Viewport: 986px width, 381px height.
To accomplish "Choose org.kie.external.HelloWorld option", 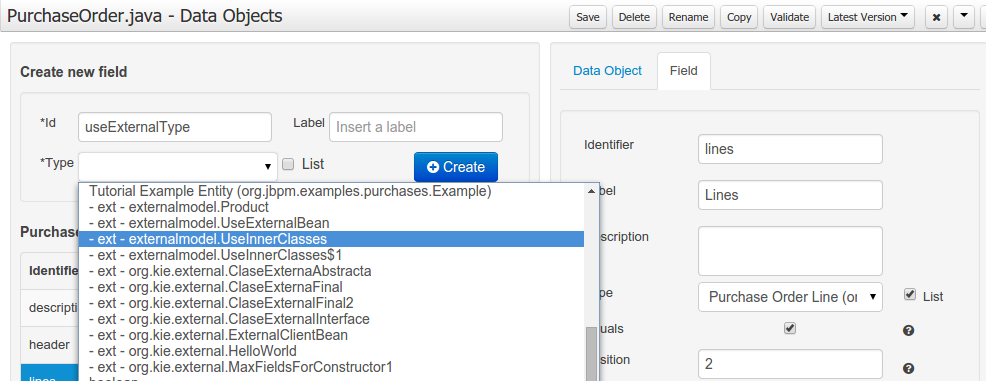I will pyautogui.click(x=331, y=351).
